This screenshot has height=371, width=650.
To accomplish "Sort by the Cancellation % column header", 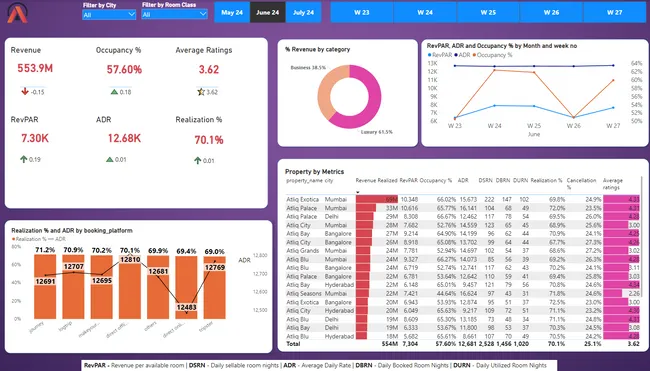I will coord(581,184).
